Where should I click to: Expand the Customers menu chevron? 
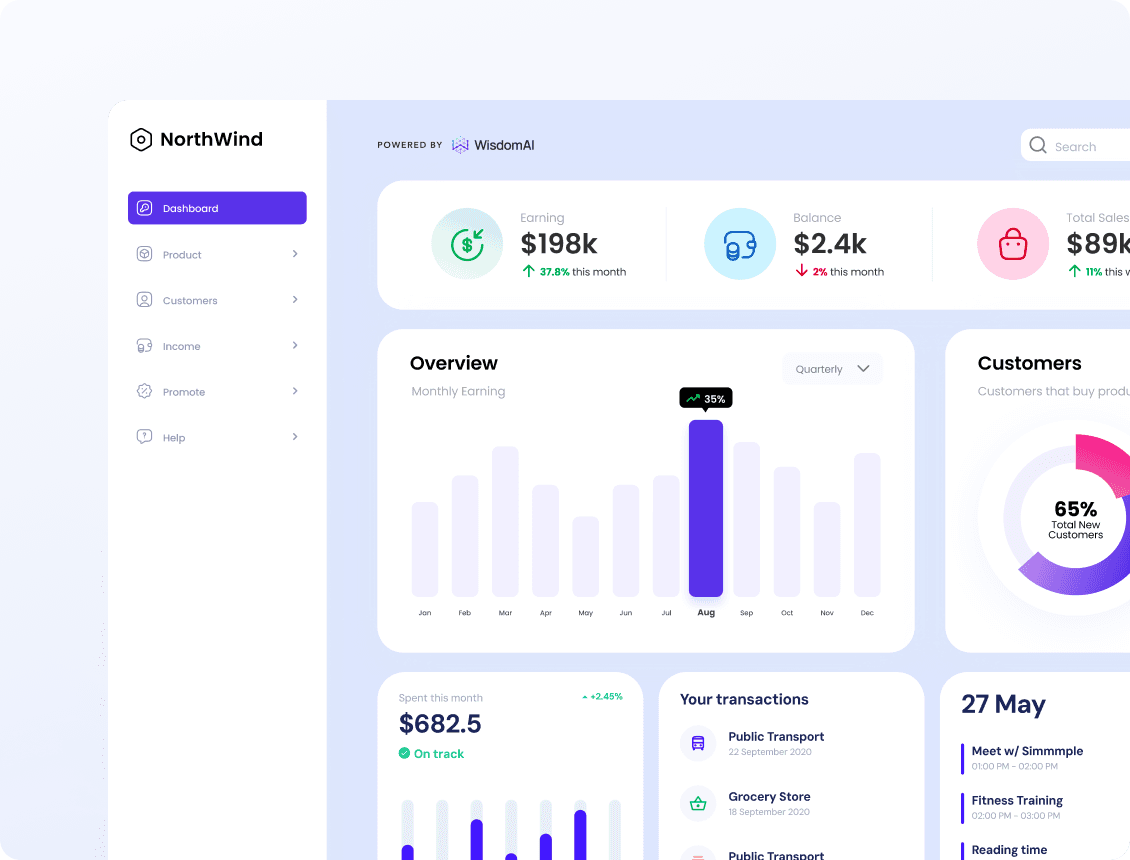click(295, 300)
